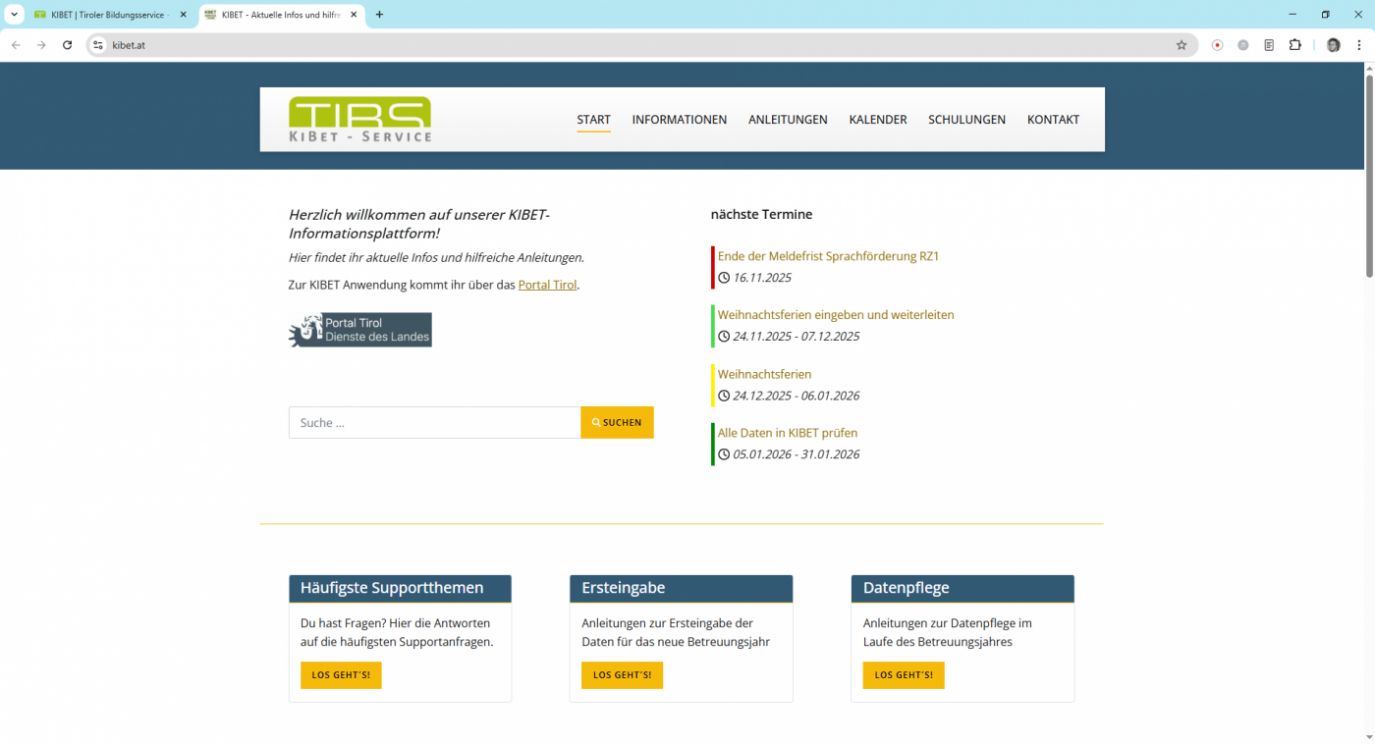Select INFORMATIONEN in the navigation menu
1375x744 pixels.
pyautogui.click(x=679, y=119)
